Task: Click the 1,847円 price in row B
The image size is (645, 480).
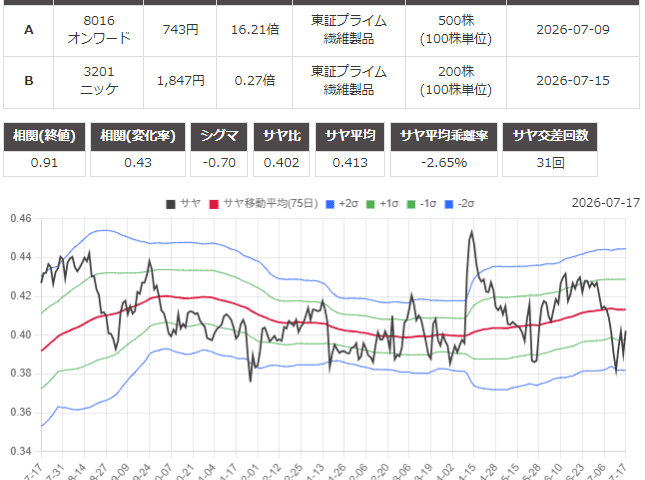Action: (x=181, y=81)
